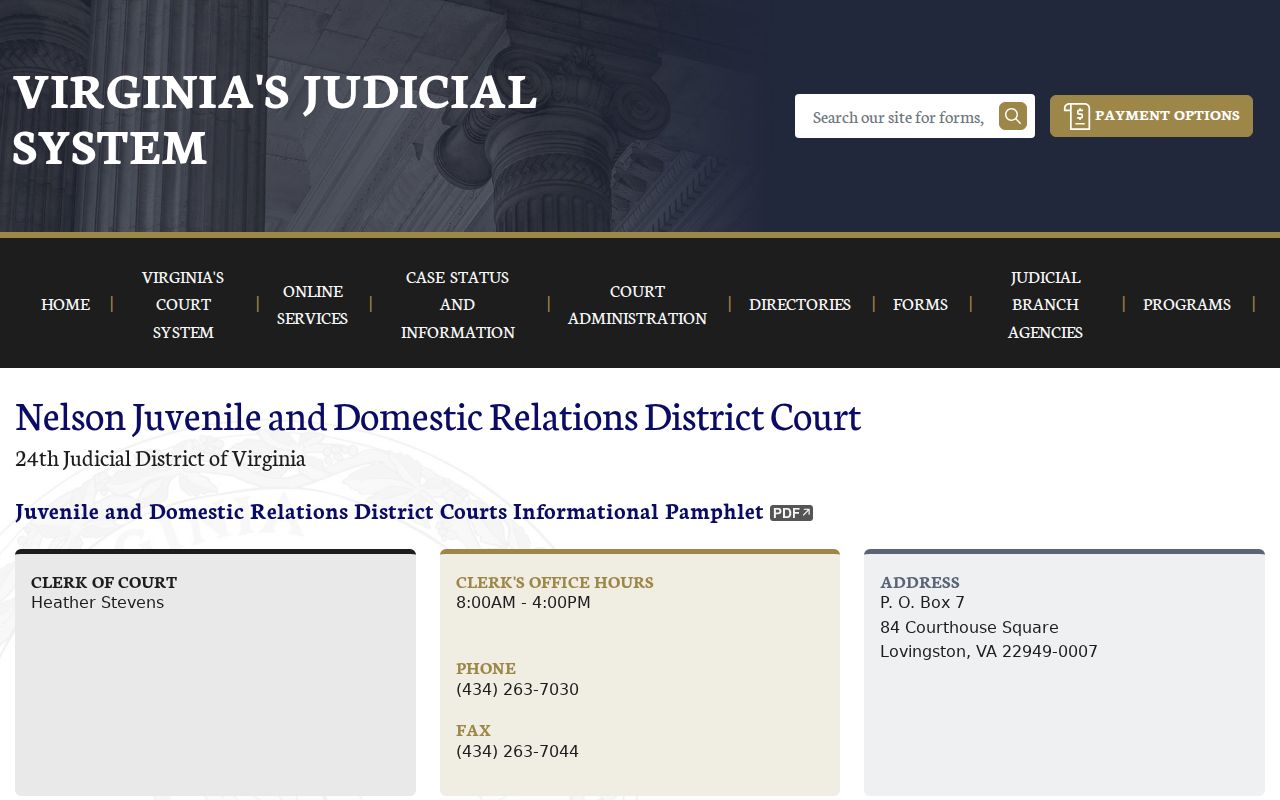Go to the Home menu item
The image size is (1280, 800).
pos(65,304)
